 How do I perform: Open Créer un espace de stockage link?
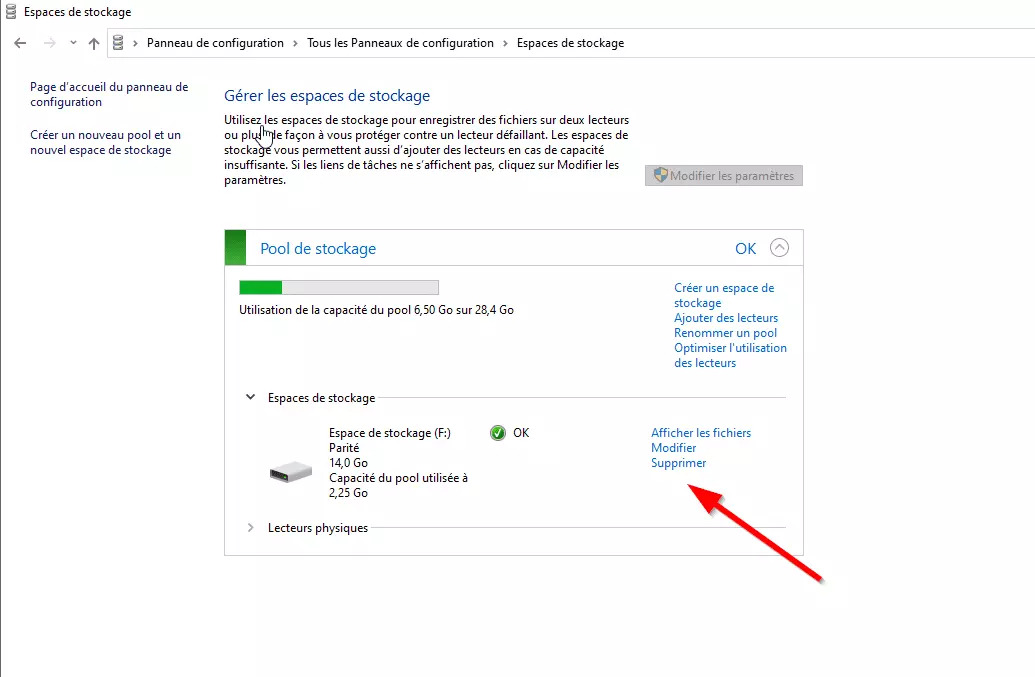pyautogui.click(x=723, y=295)
